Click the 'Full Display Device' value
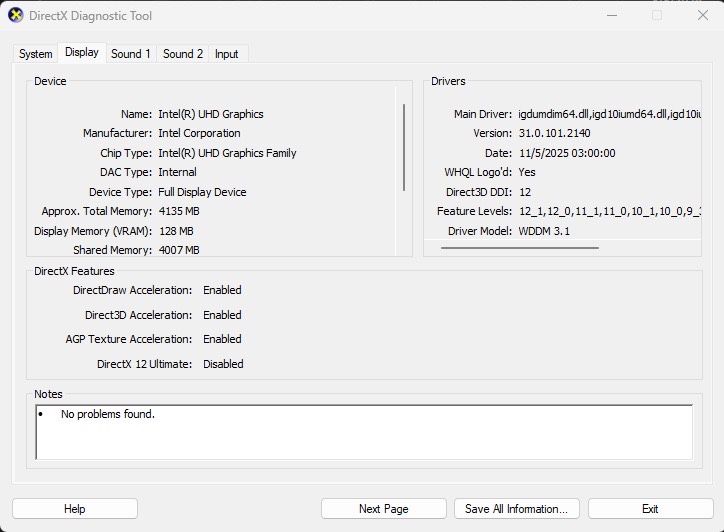The height and width of the screenshot is (532, 724). point(202,192)
